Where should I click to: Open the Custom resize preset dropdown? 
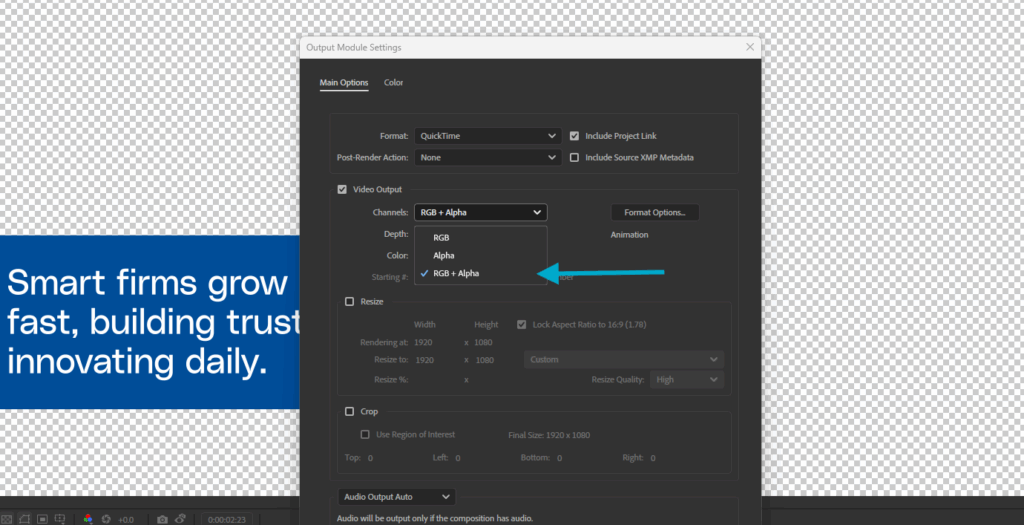tap(624, 360)
